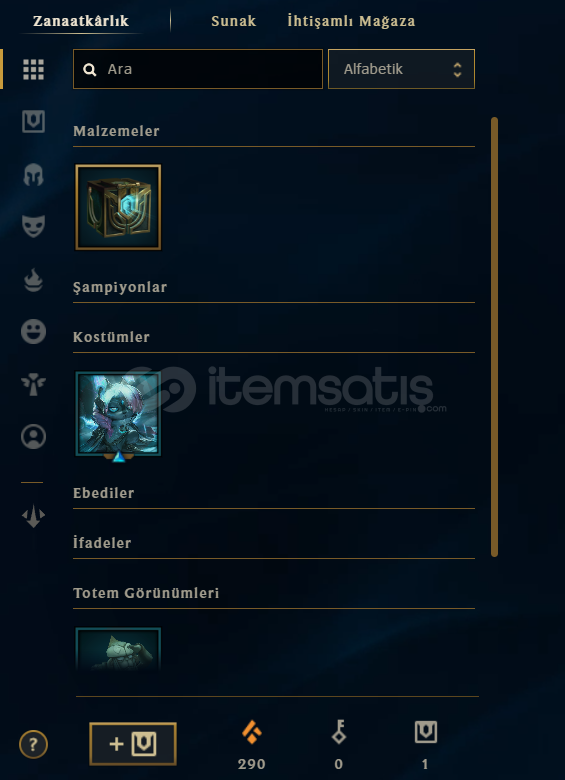
Task: Select the Hextech chest in Malzemeler
Action: click(118, 207)
